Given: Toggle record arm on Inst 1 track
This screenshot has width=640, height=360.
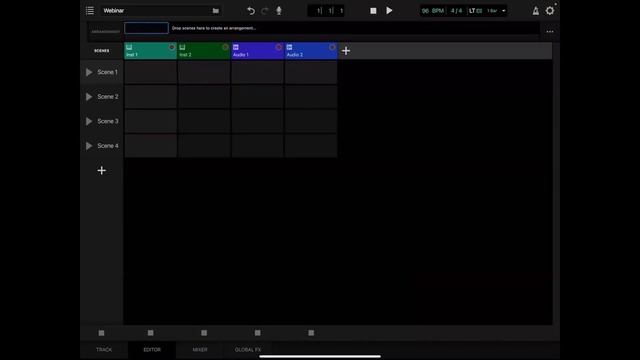Looking at the screenshot, I should point(172,47).
